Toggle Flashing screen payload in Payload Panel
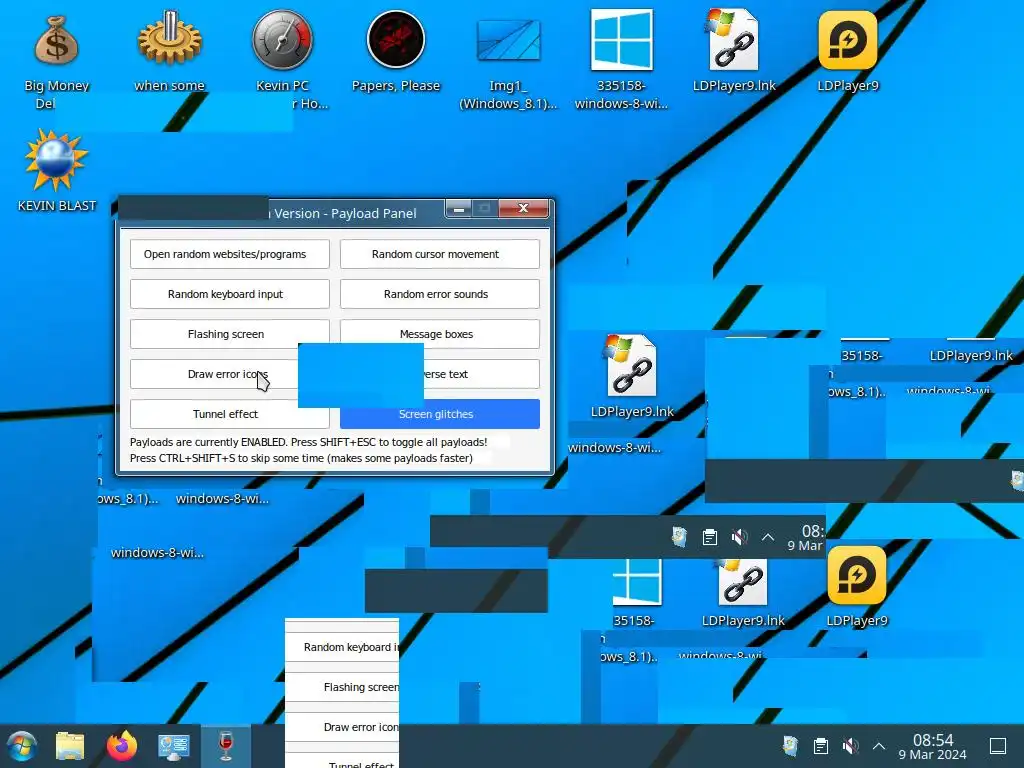 229,334
